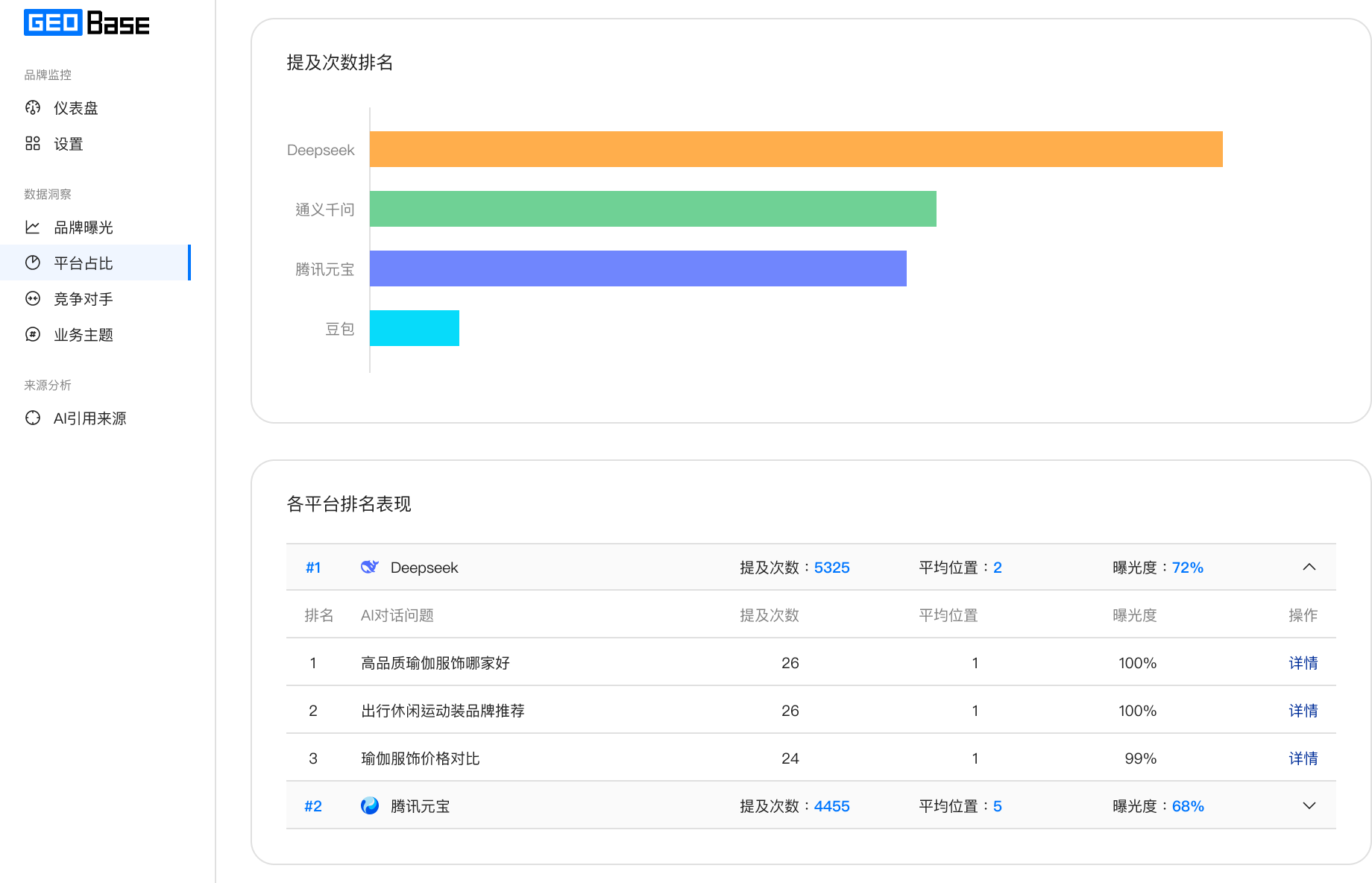Click the 操作 column header
Image resolution: width=1372 pixels, height=883 pixels.
coord(1303,615)
